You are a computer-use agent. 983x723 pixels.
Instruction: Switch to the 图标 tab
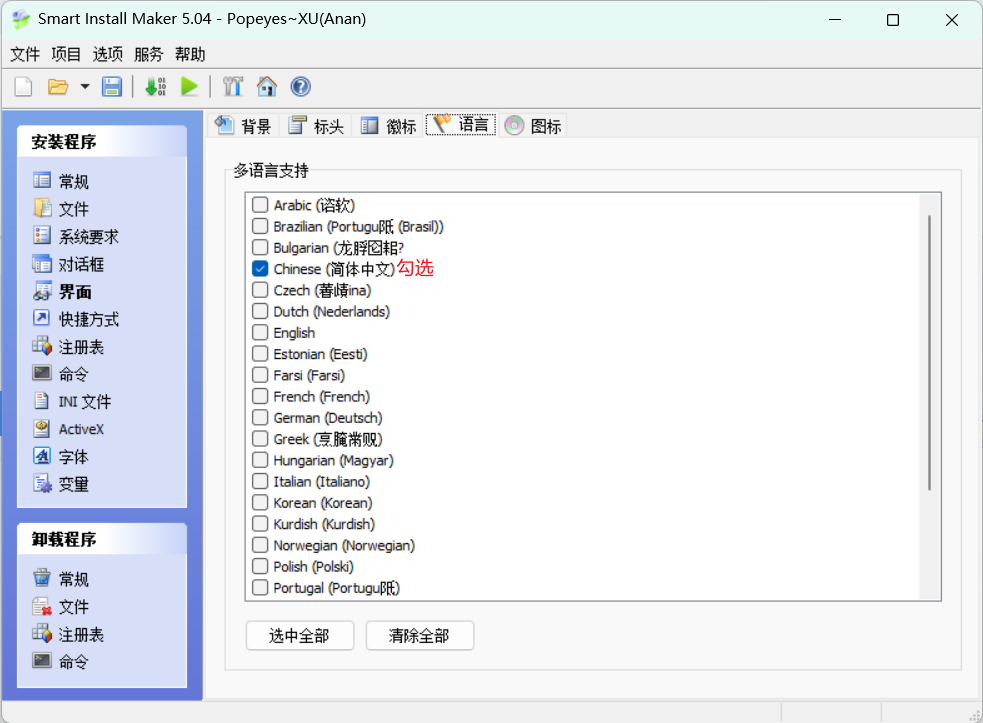click(534, 126)
